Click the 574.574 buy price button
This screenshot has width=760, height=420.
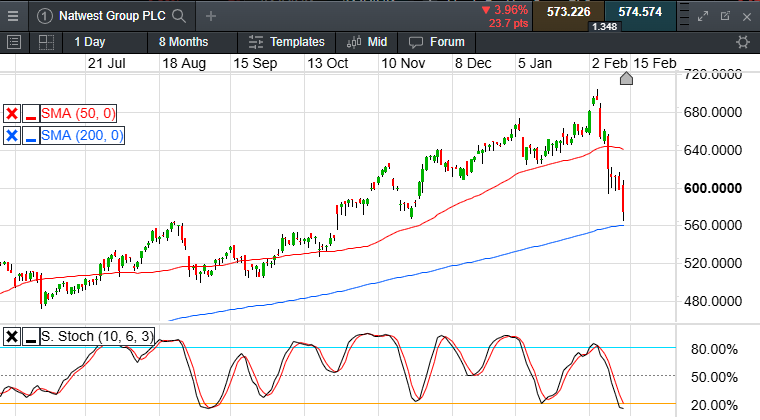click(641, 12)
